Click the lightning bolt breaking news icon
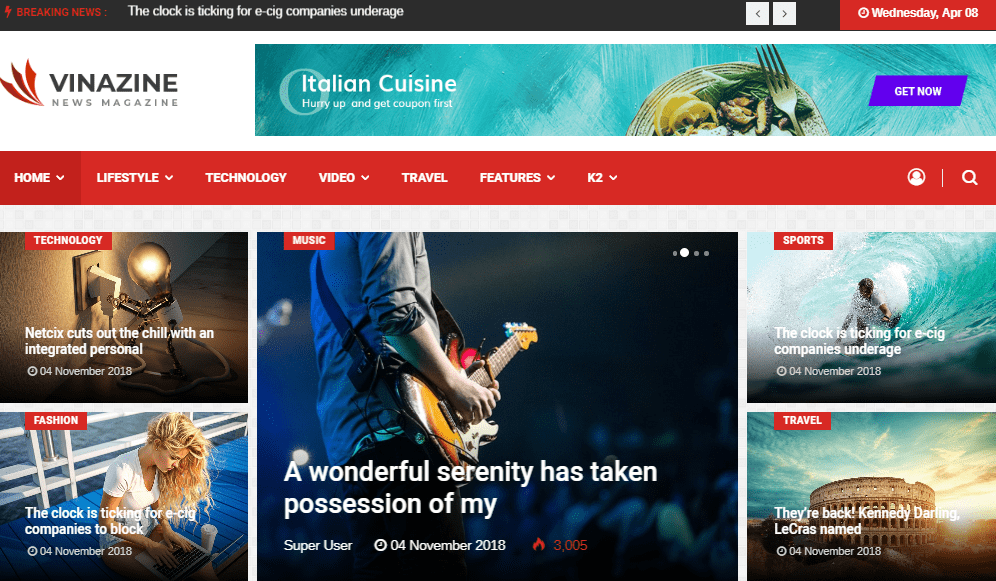Screen dimensions: 996x581 pyautogui.click(x=8, y=11)
